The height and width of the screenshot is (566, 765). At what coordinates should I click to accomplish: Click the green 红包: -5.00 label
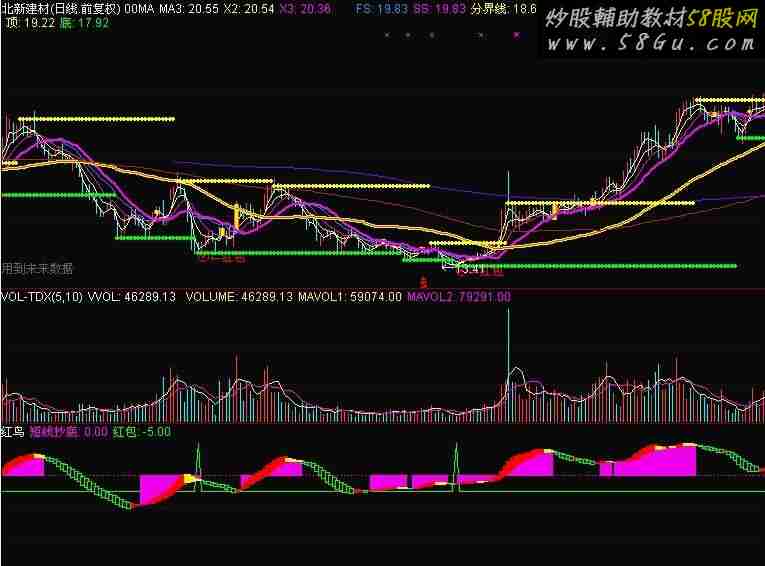coord(141,432)
